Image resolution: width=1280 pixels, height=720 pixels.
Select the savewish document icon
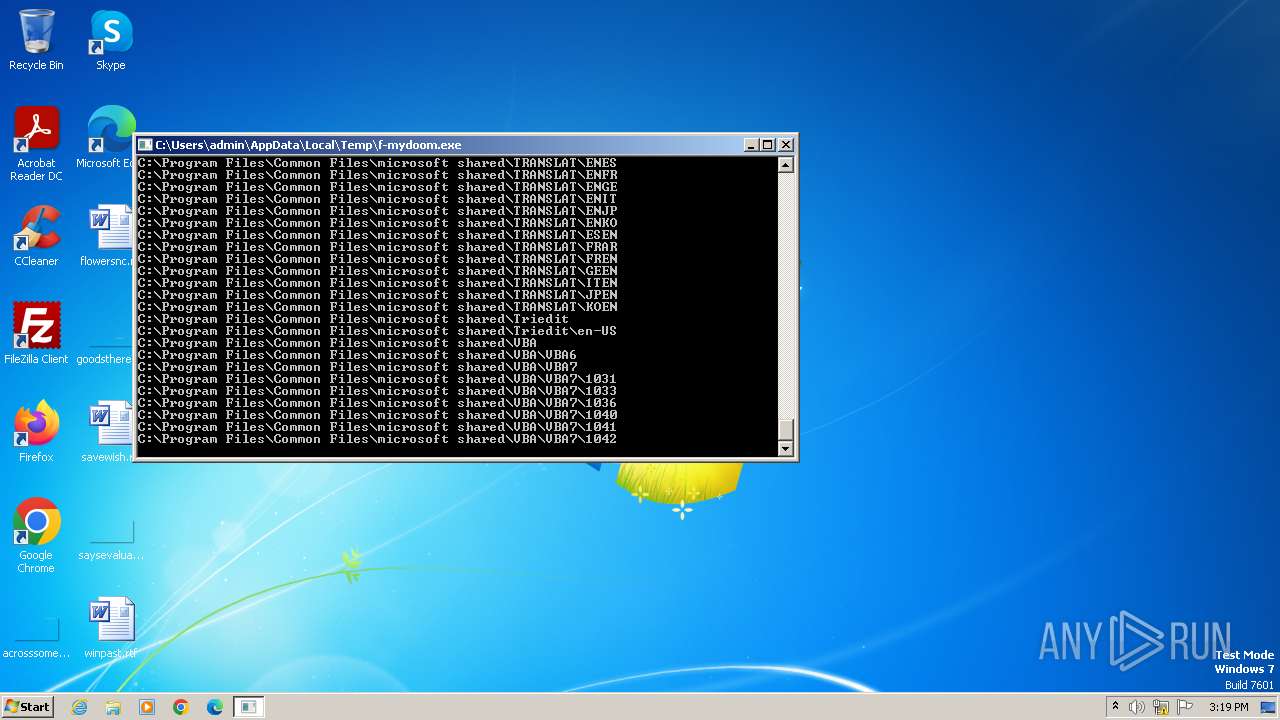coord(108,431)
